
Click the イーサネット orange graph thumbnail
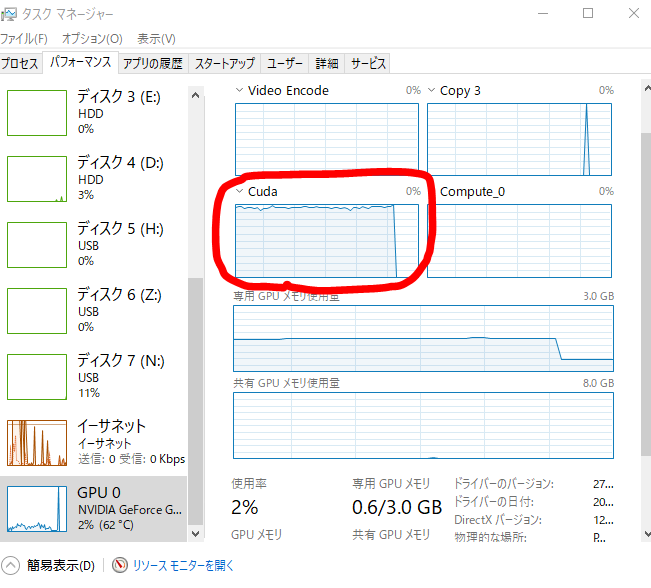pos(37,443)
